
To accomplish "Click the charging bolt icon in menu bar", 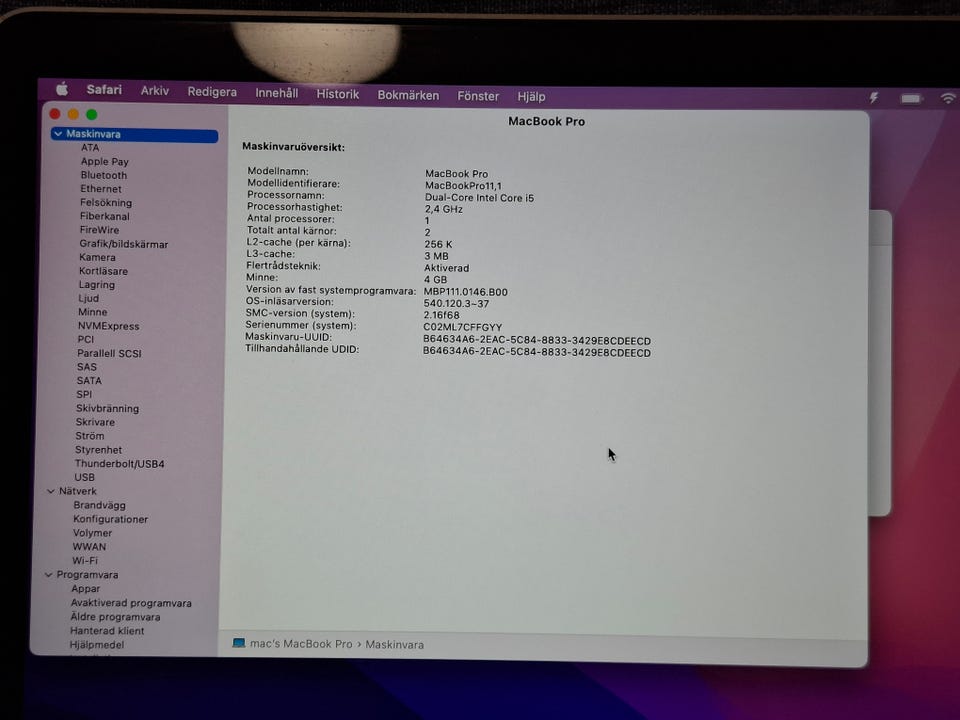I will click(873, 97).
